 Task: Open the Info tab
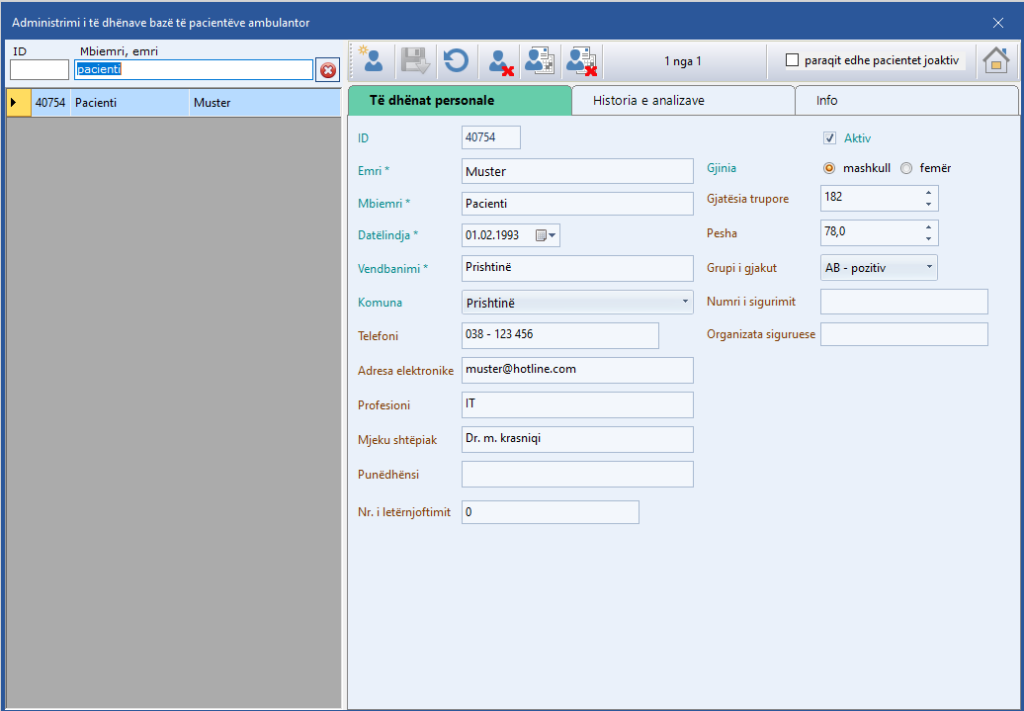coord(906,101)
